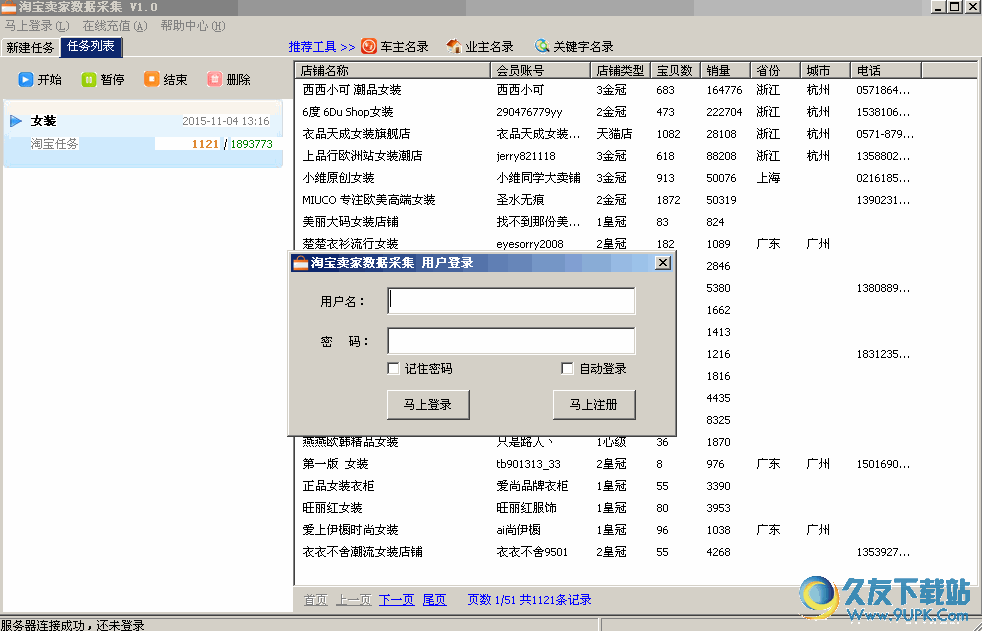982x631 pixels.
Task: Click the 页数 1/51 共1121条记录 text
Action: (x=529, y=600)
